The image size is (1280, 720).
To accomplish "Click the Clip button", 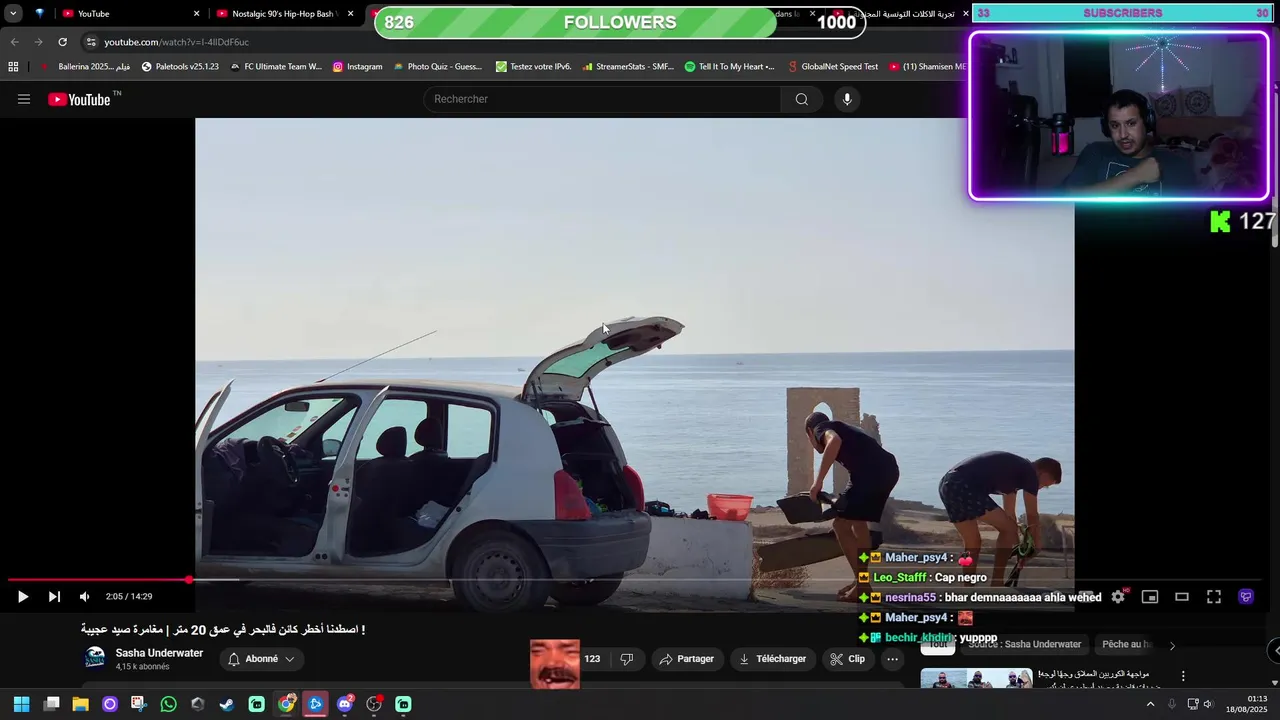I will click(x=848, y=659).
